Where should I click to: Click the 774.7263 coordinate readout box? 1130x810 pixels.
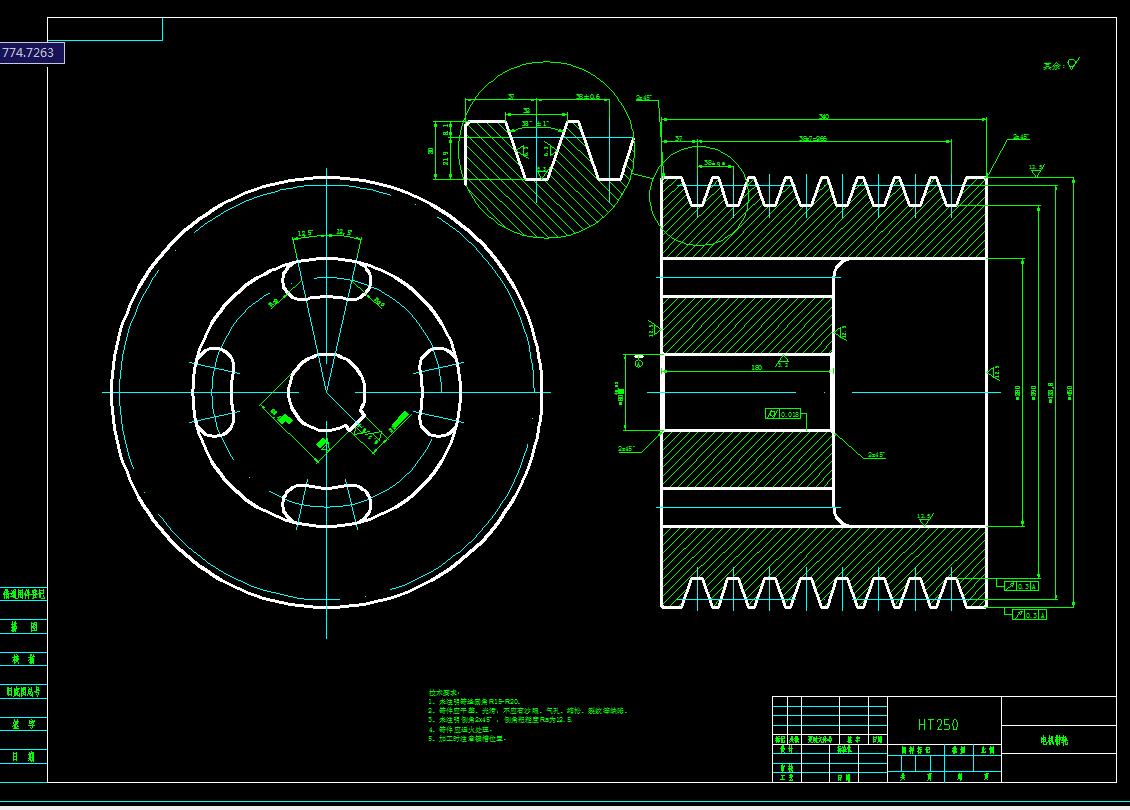32,53
